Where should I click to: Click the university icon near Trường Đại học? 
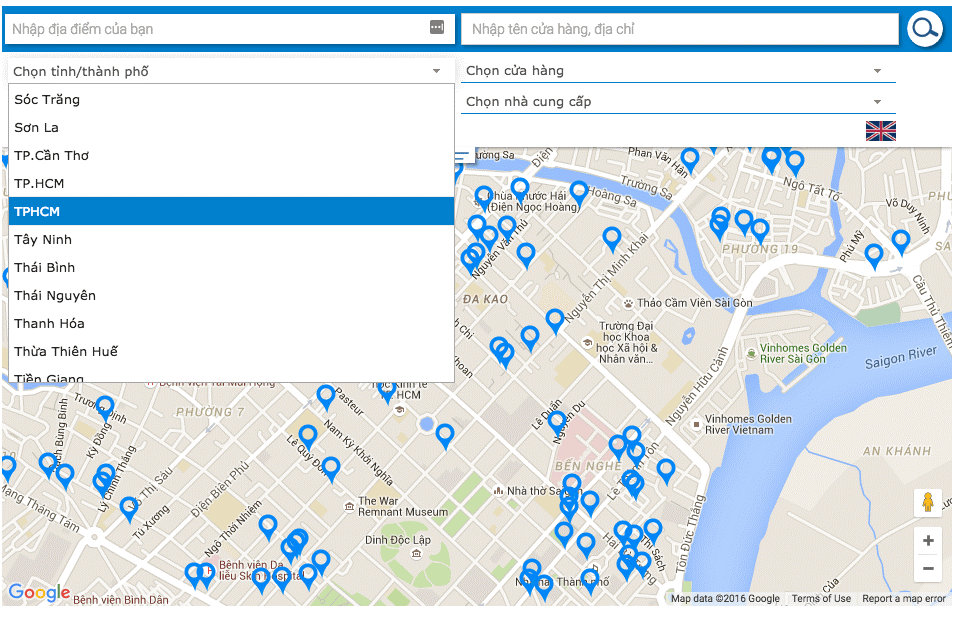click(587, 343)
